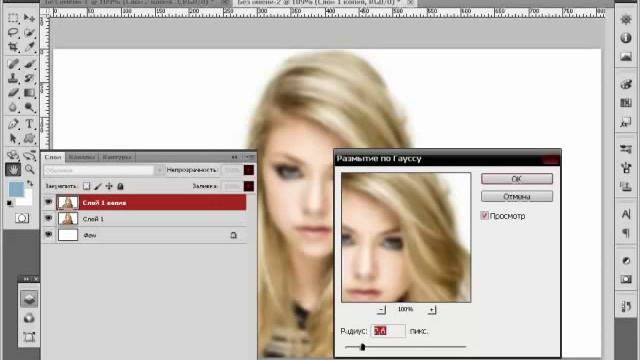Open the Swatches panel icon
Viewport: 640px width, 360px height.
coord(626,103)
